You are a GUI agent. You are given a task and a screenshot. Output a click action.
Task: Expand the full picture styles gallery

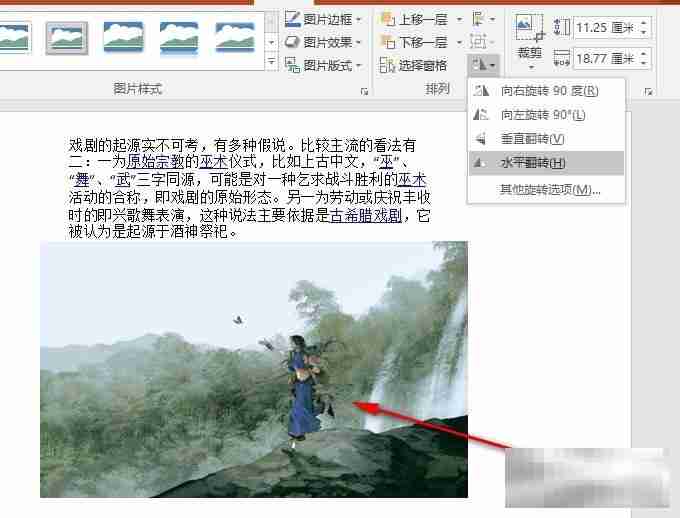point(271,62)
